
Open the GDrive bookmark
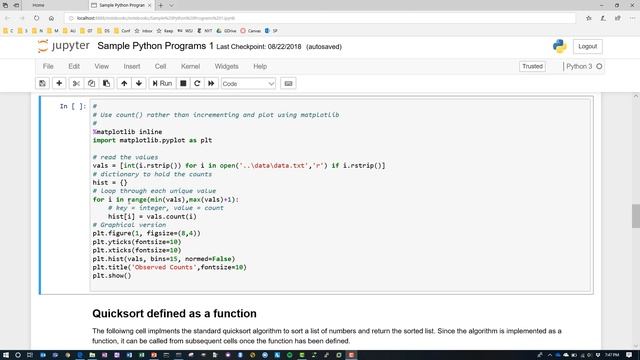pyautogui.click(x=227, y=31)
